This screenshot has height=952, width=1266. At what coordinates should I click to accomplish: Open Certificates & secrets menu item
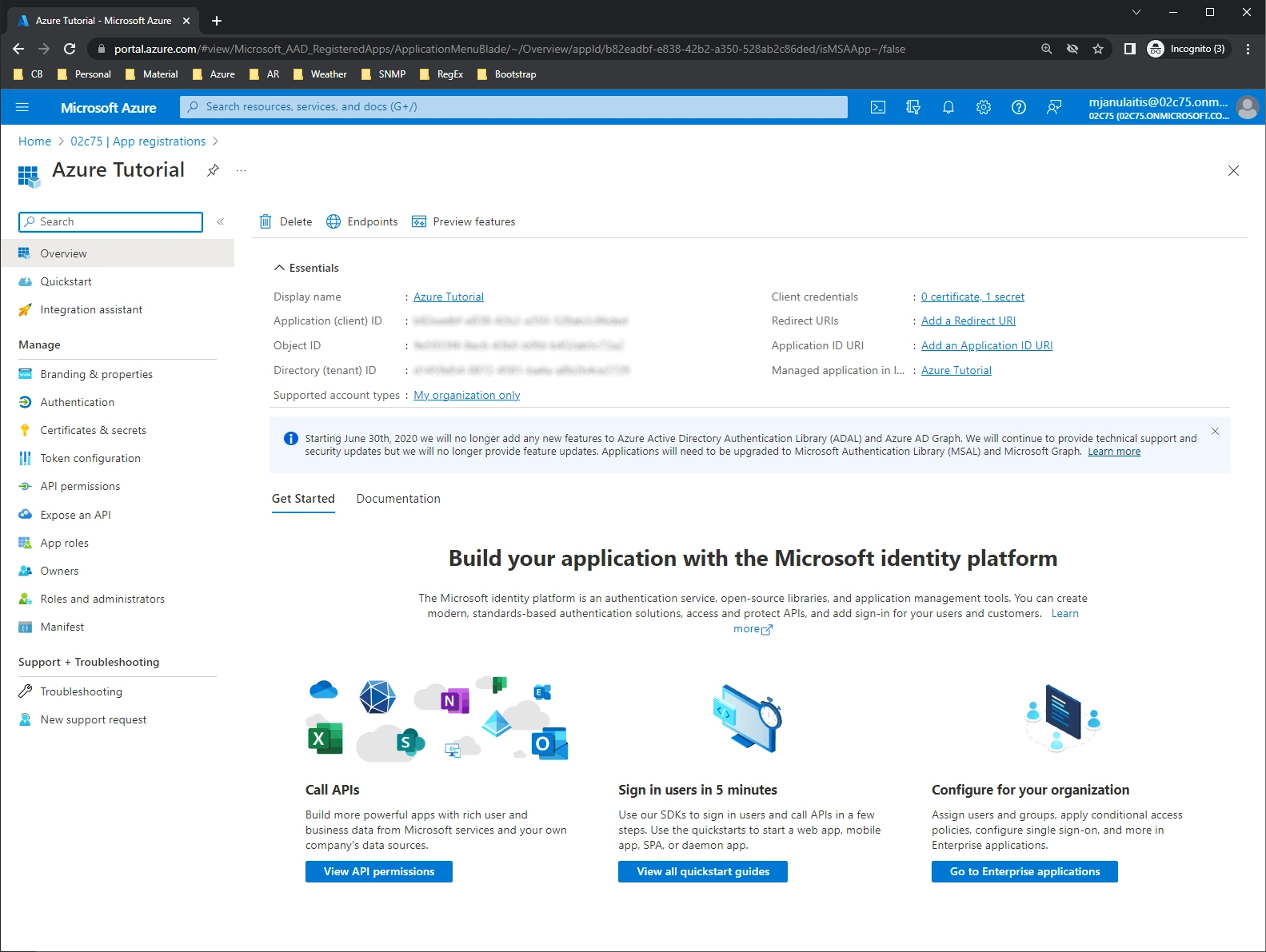(x=93, y=430)
